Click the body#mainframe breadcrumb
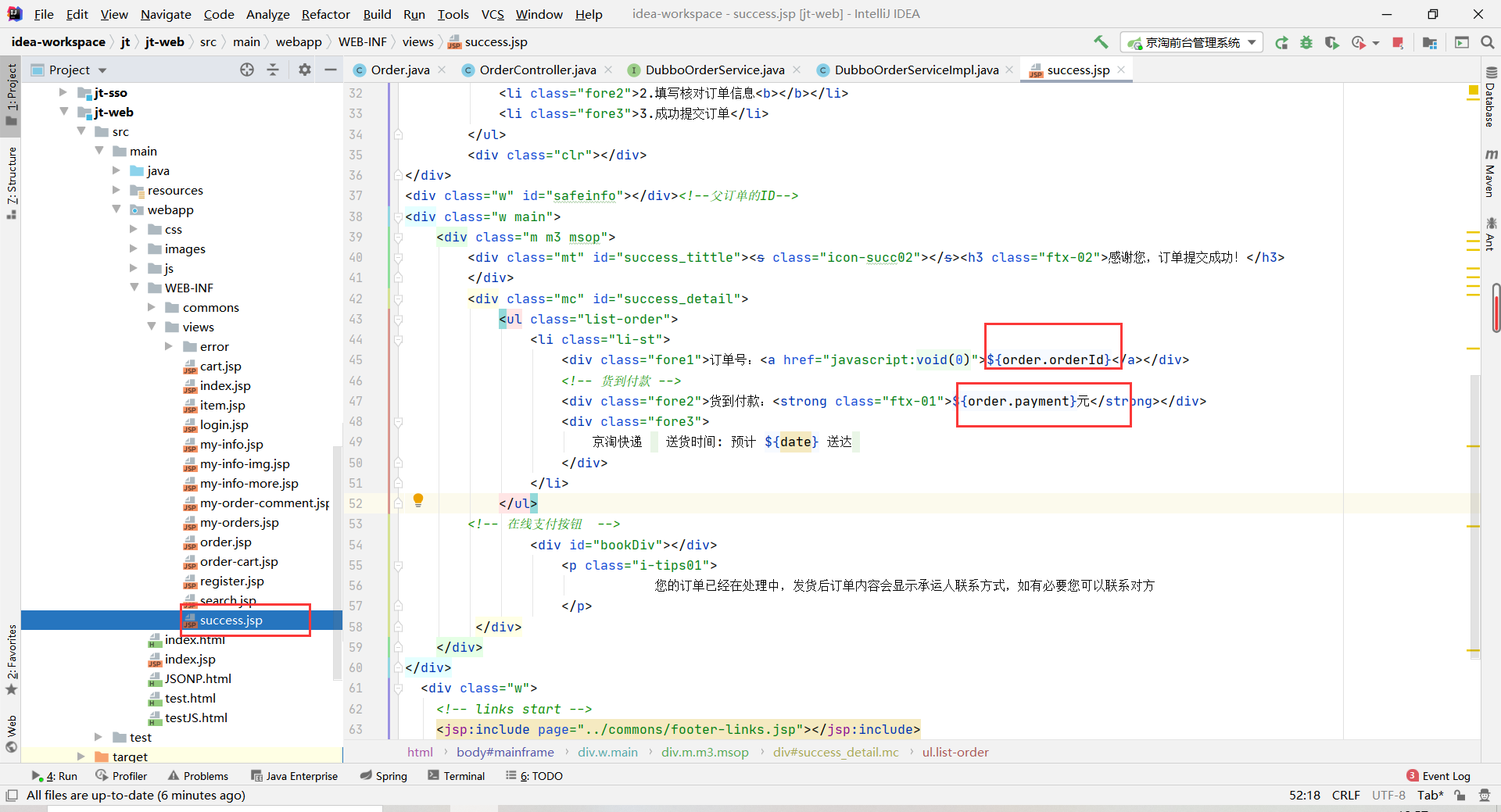This screenshot has width=1501, height=812. pos(505,752)
